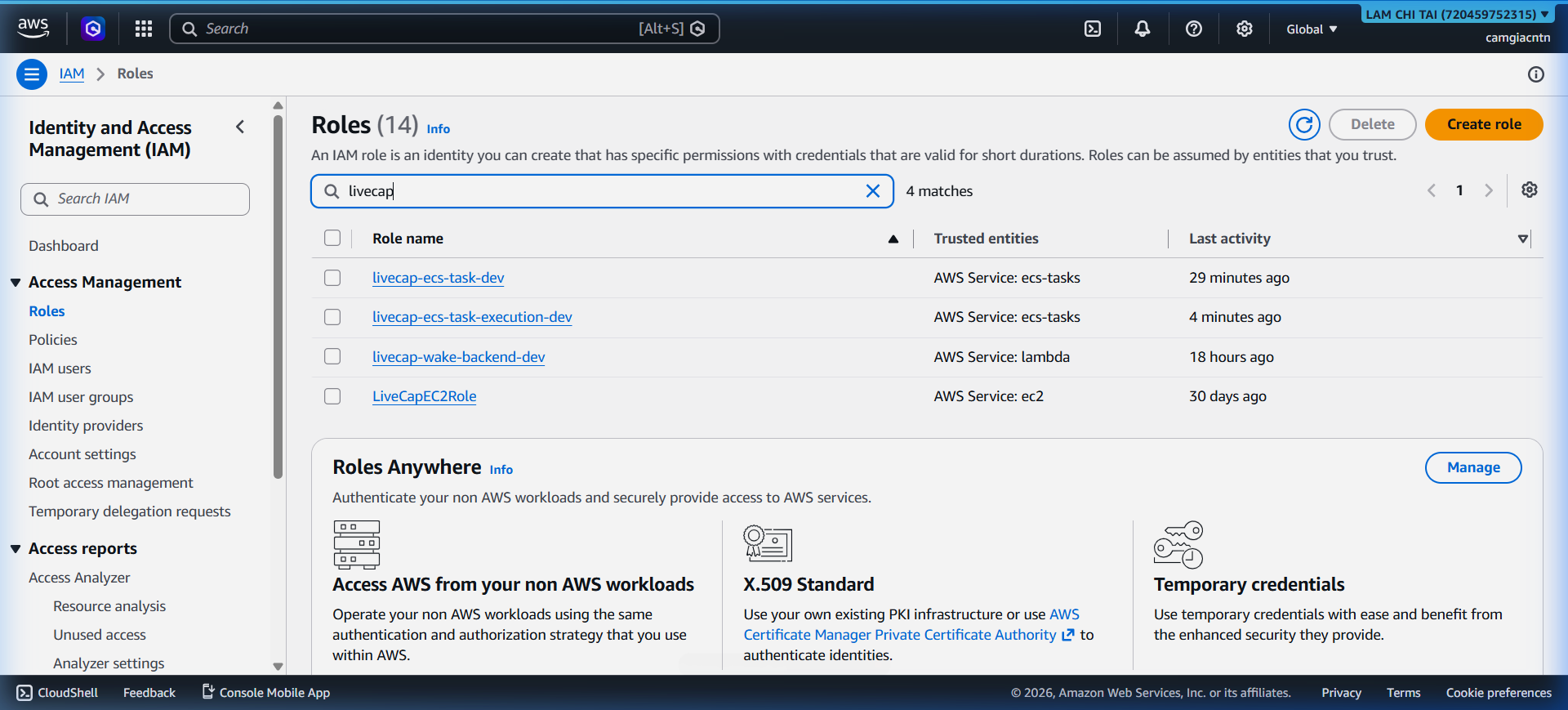Check the LiveCapEC2Role row checkbox
This screenshot has height=710, width=1568.
click(332, 396)
